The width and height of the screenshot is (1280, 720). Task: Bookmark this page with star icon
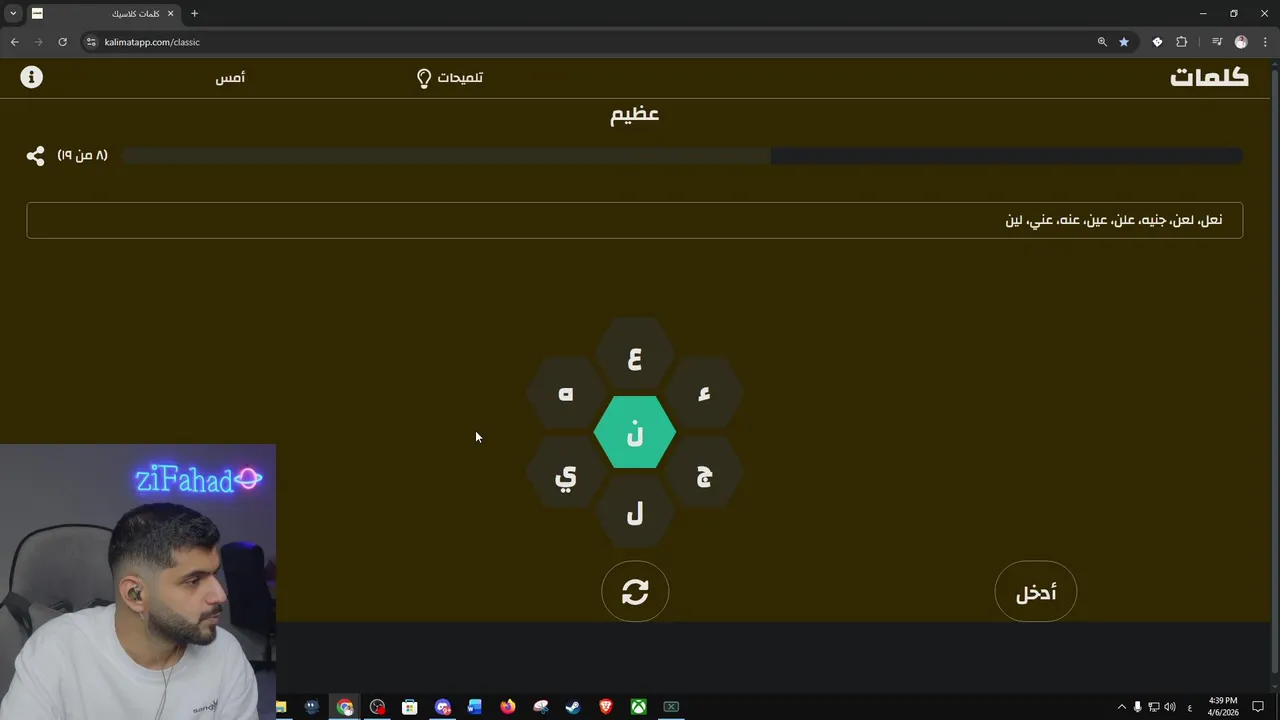click(1124, 42)
